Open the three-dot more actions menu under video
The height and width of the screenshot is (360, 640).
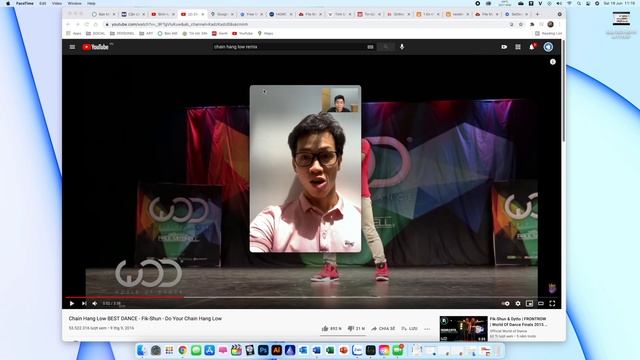pos(427,329)
